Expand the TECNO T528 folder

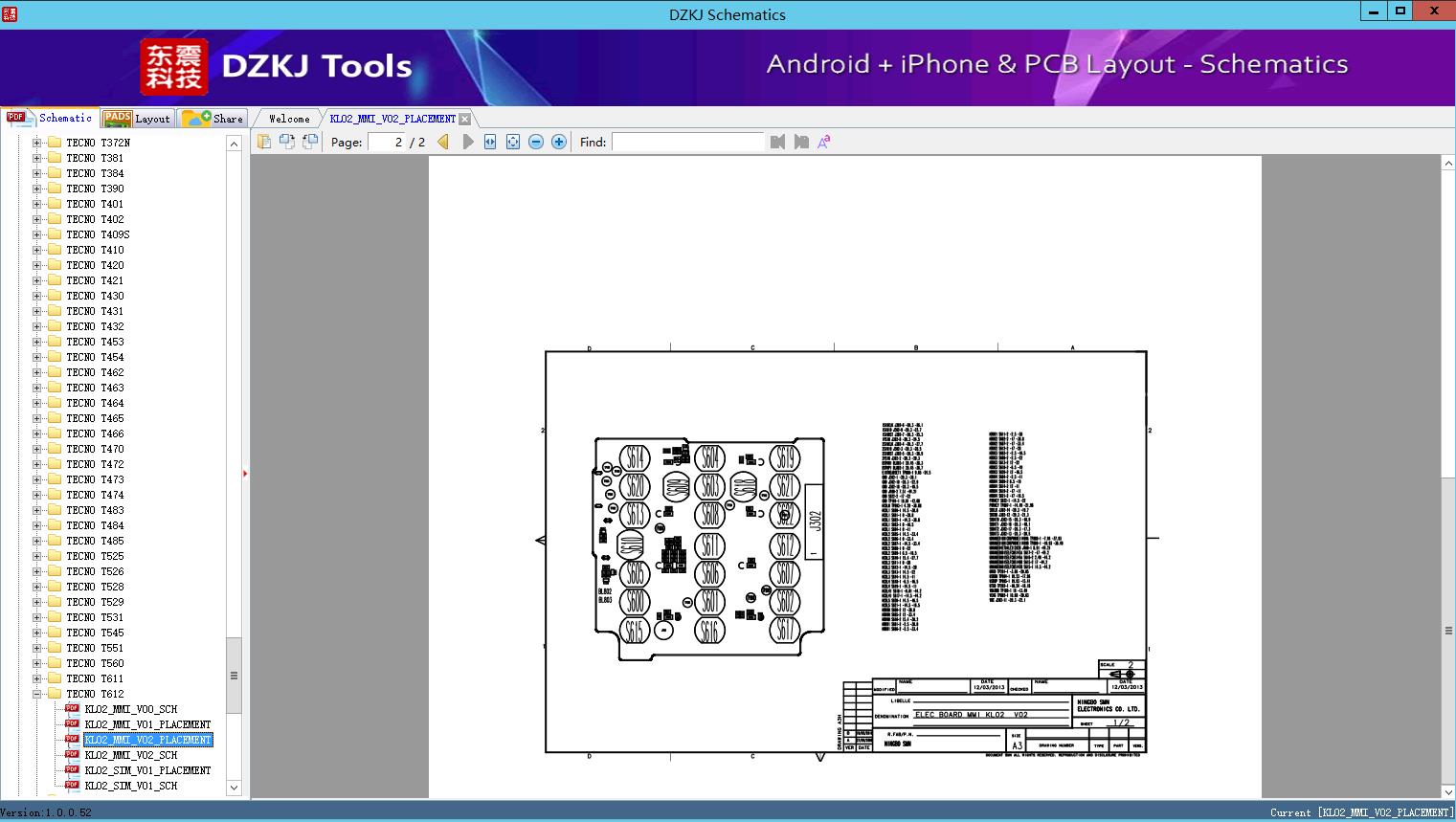pos(36,587)
